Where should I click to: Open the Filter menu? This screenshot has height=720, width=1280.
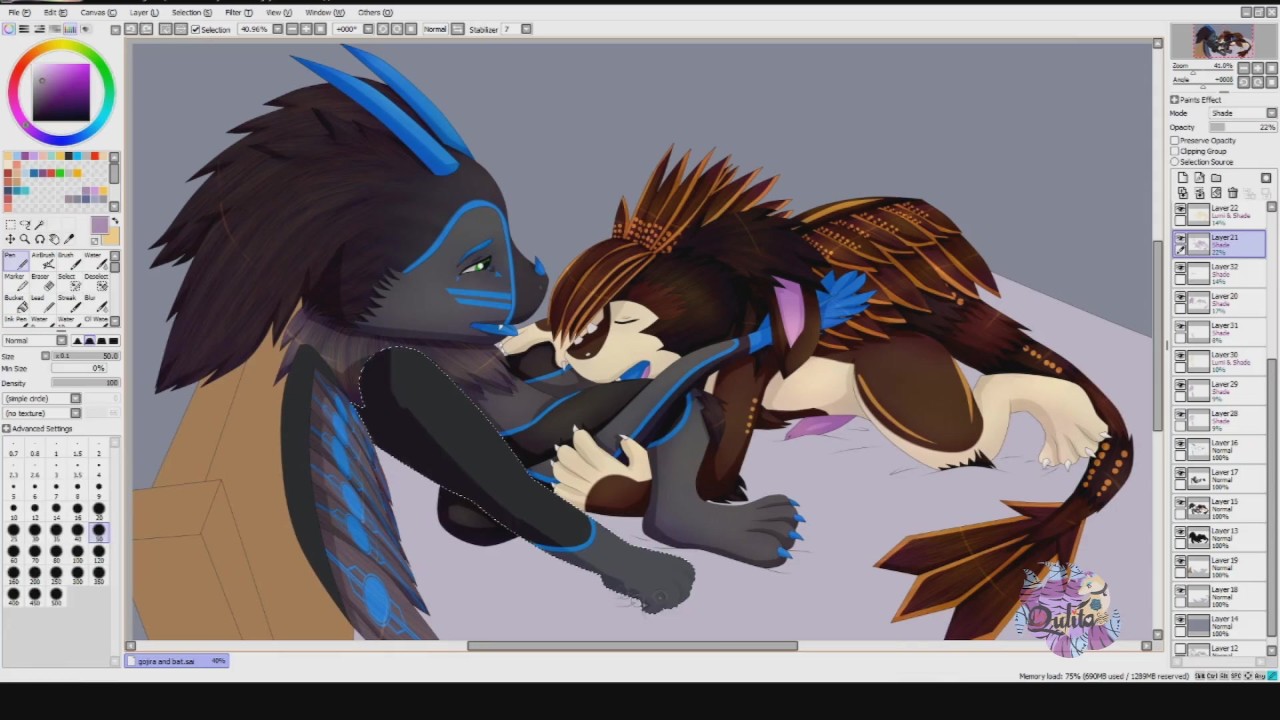(x=237, y=12)
